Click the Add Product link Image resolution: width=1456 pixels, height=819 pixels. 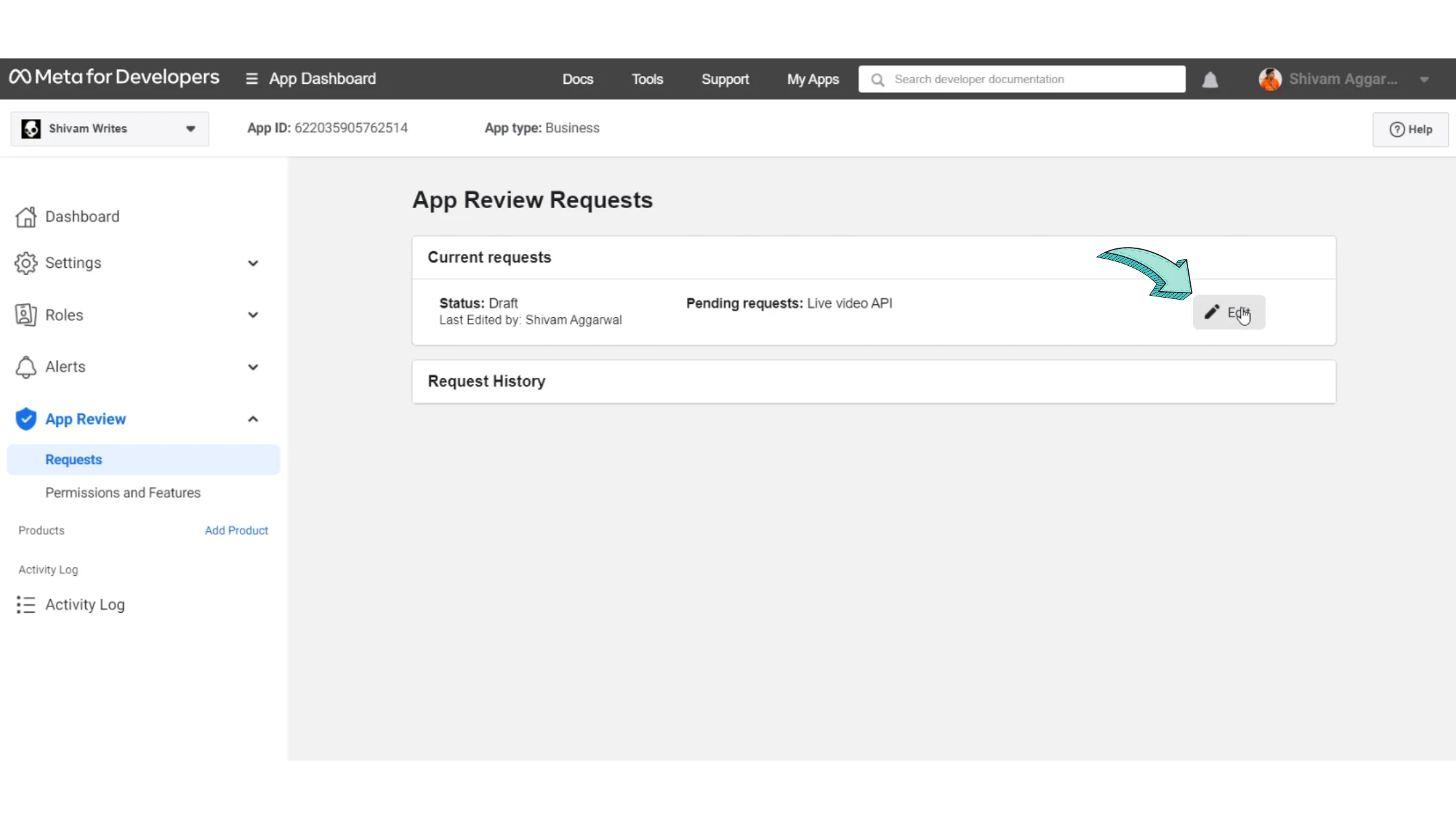pyautogui.click(x=236, y=530)
